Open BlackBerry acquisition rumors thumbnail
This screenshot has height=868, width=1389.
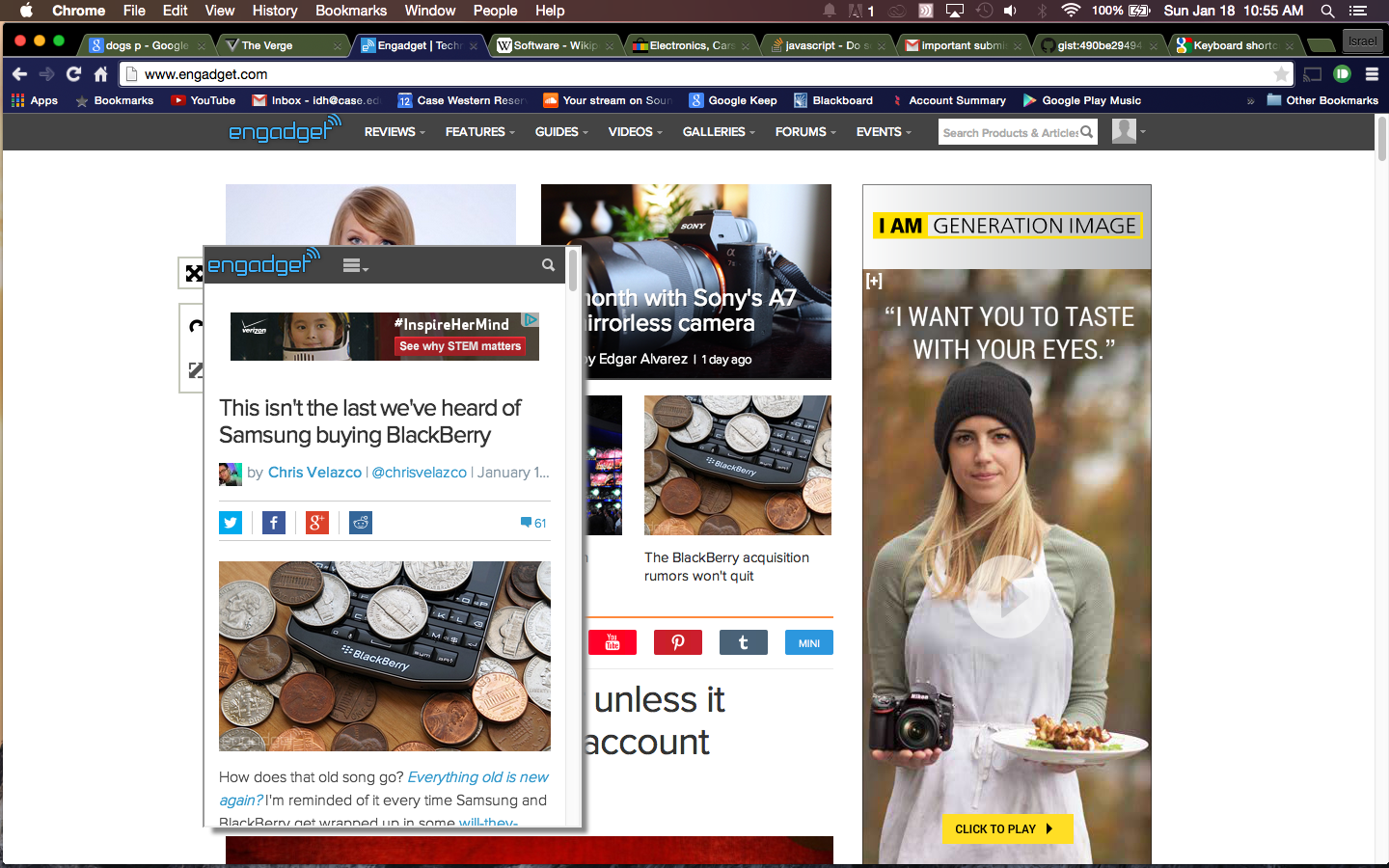point(738,465)
